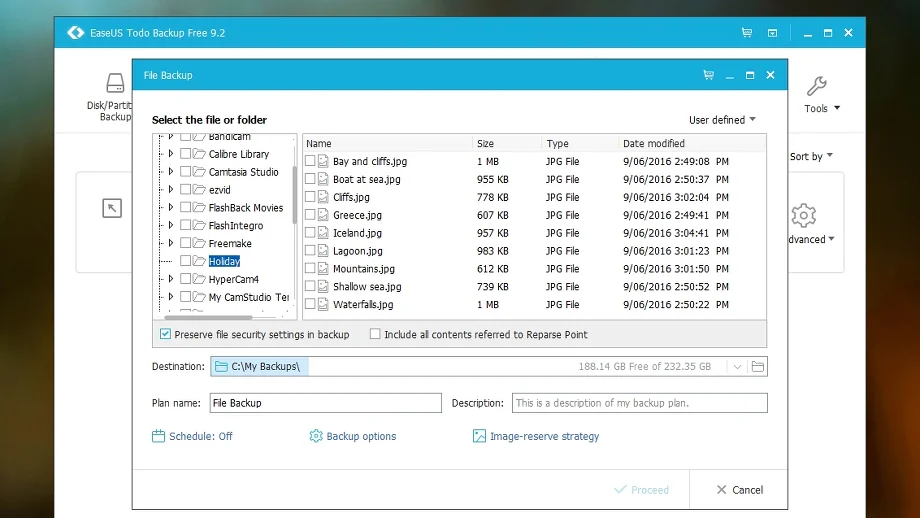Open the Tools wrench icon
The width and height of the screenshot is (920, 518).
(x=816, y=86)
